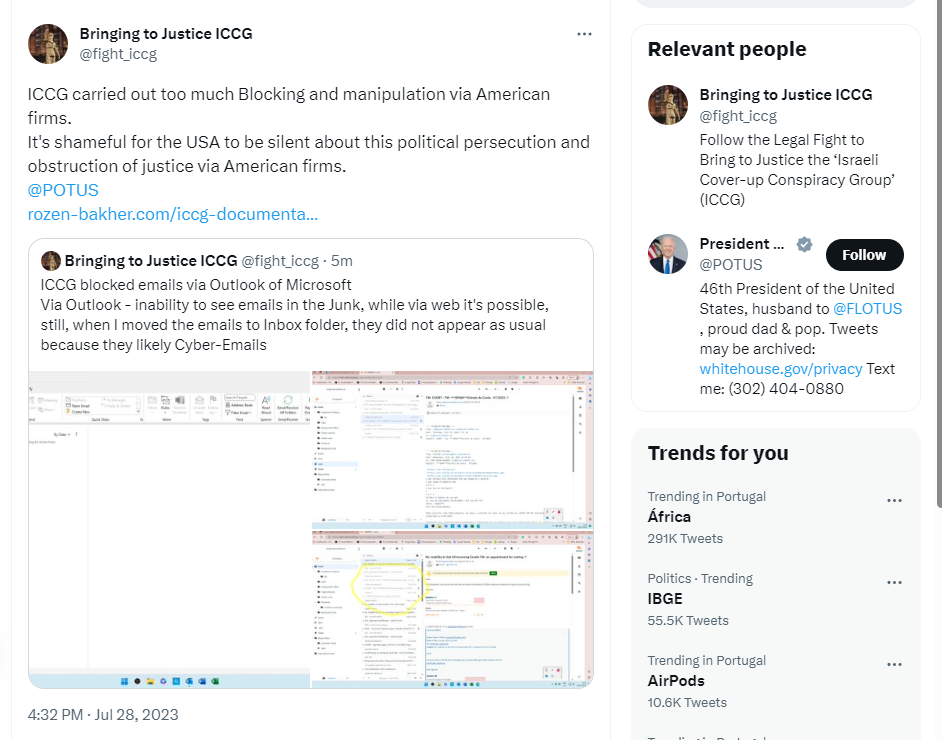
Task: View the bottom-right screenshot with yellow circle
Action: (452, 610)
